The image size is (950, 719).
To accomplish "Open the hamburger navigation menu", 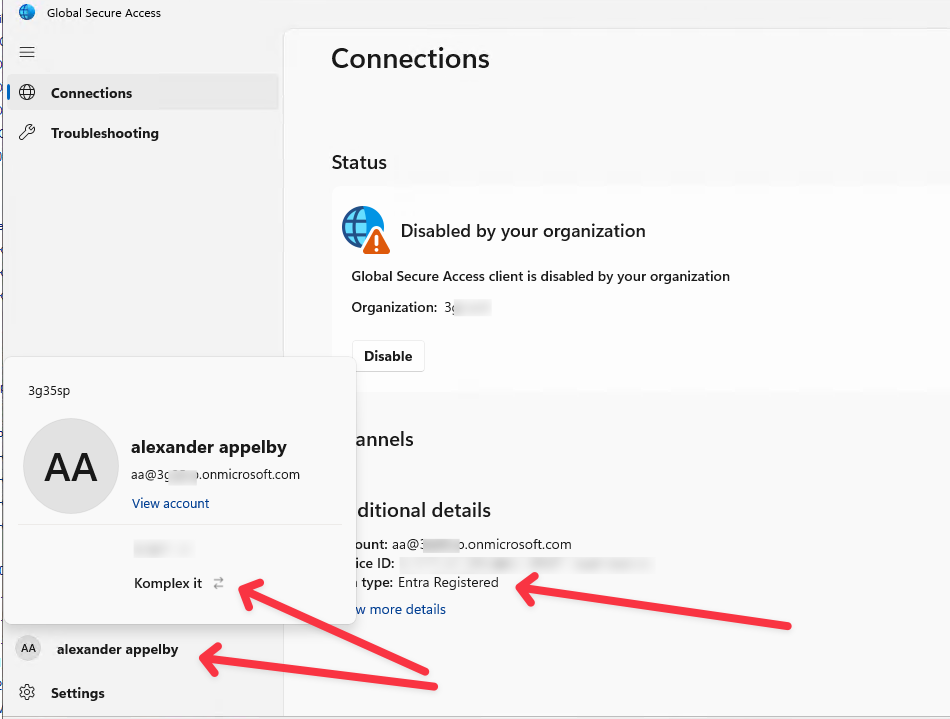I will pos(27,52).
